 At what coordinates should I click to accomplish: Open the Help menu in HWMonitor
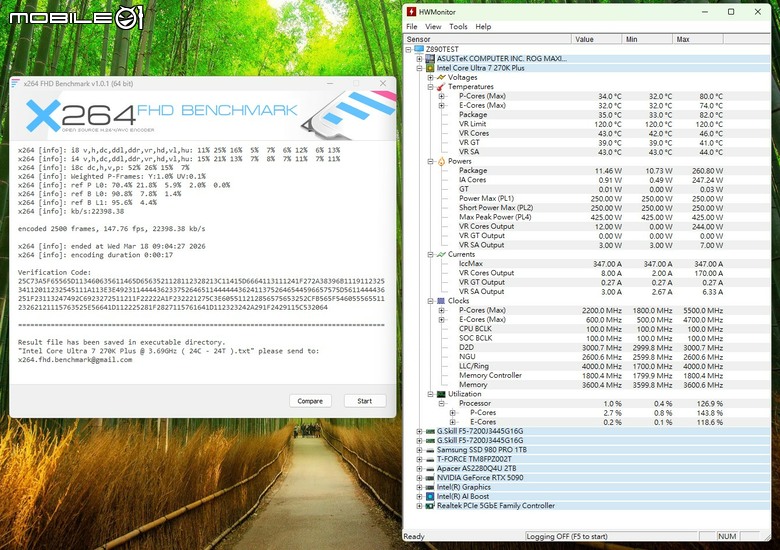coord(483,26)
